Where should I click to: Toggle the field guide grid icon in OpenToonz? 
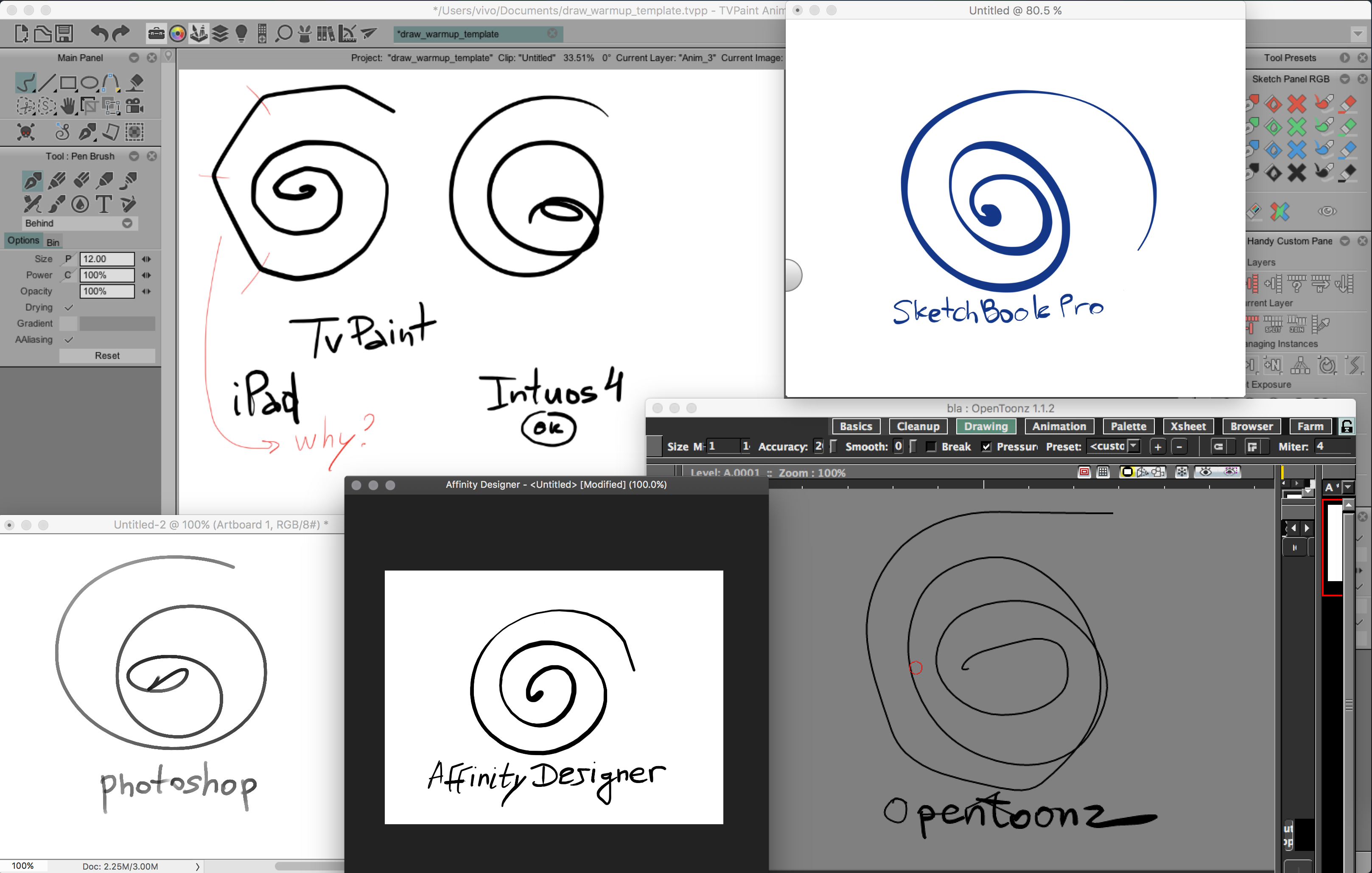pyautogui.click(x=1103, y=472)
